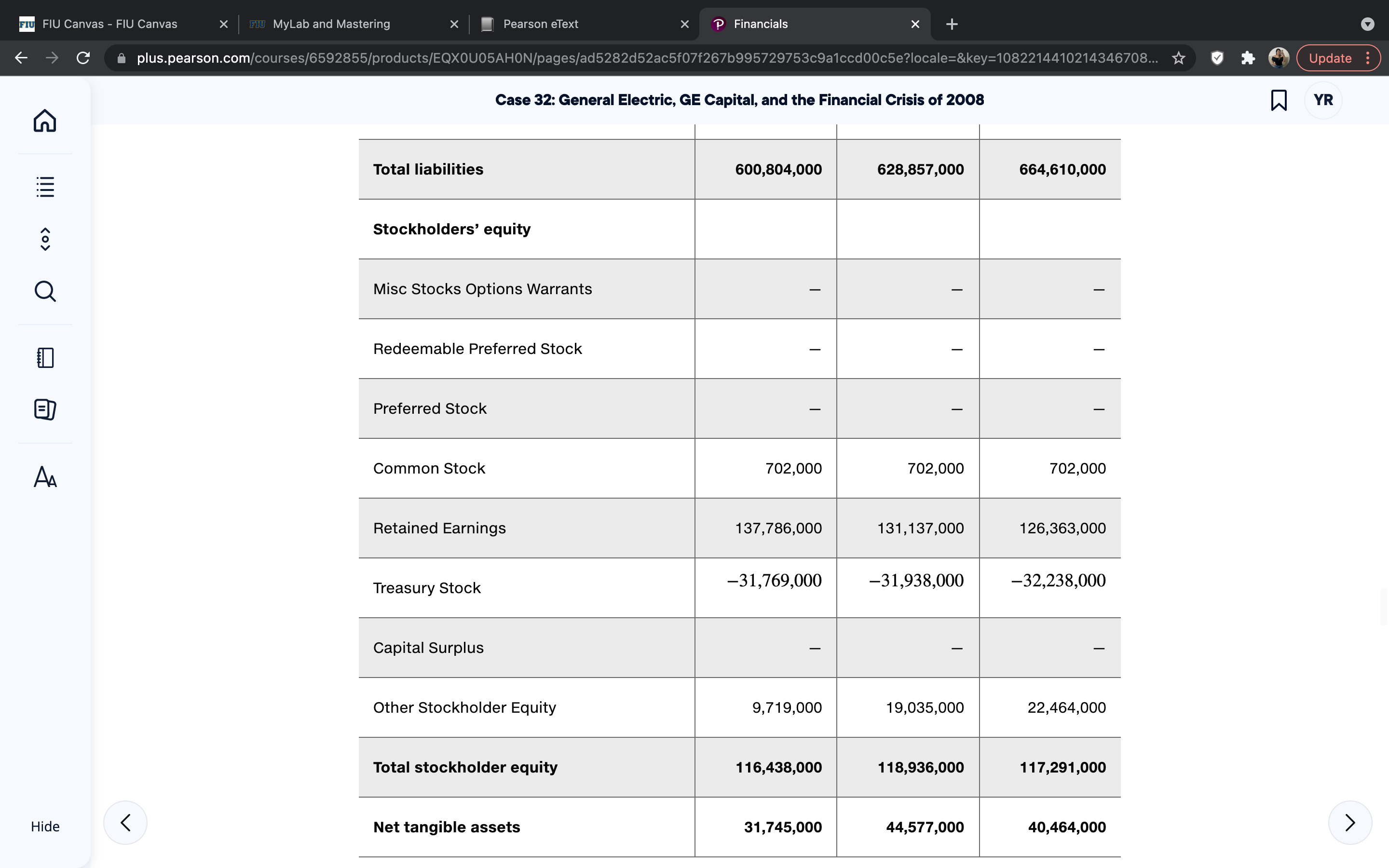This screenshot has height=868, width=1389.
Task: Open the notebook icon in sidebar
Action: 45,358
